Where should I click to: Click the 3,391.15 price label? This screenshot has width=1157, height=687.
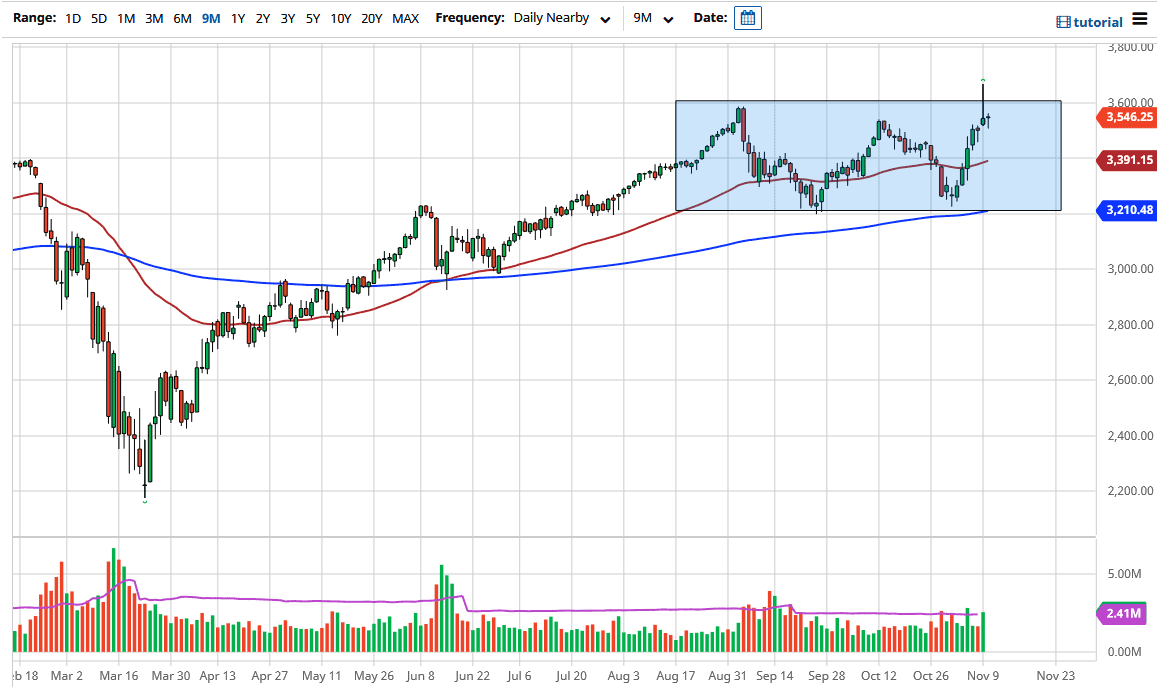click(x=1128, y=160)
